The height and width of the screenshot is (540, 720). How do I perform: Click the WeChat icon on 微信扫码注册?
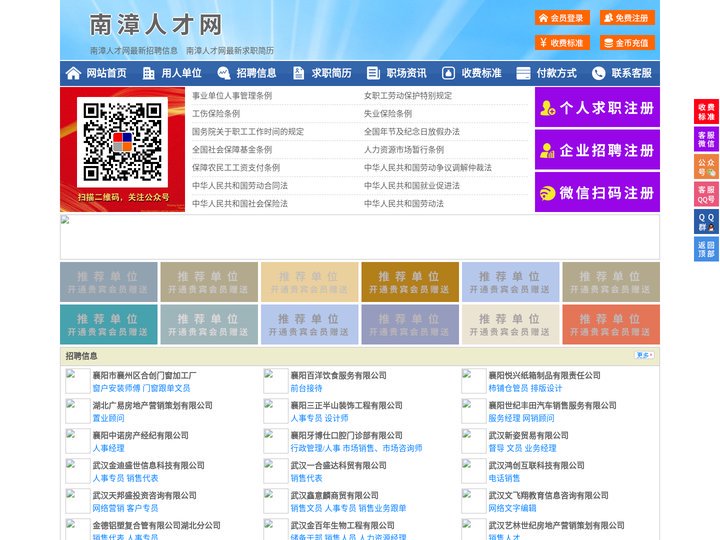(547, 193)
